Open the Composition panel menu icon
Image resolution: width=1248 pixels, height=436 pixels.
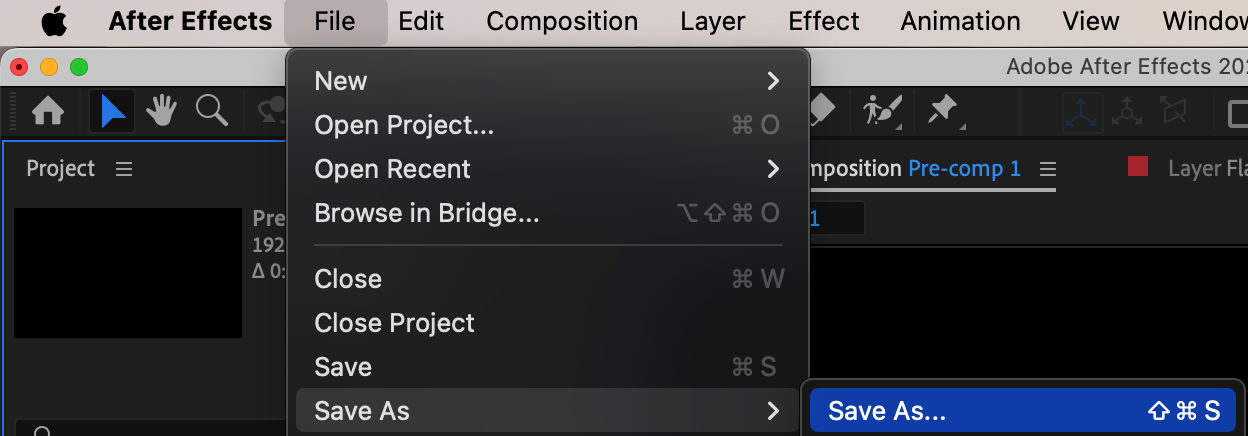click(x=1047, y=168)
